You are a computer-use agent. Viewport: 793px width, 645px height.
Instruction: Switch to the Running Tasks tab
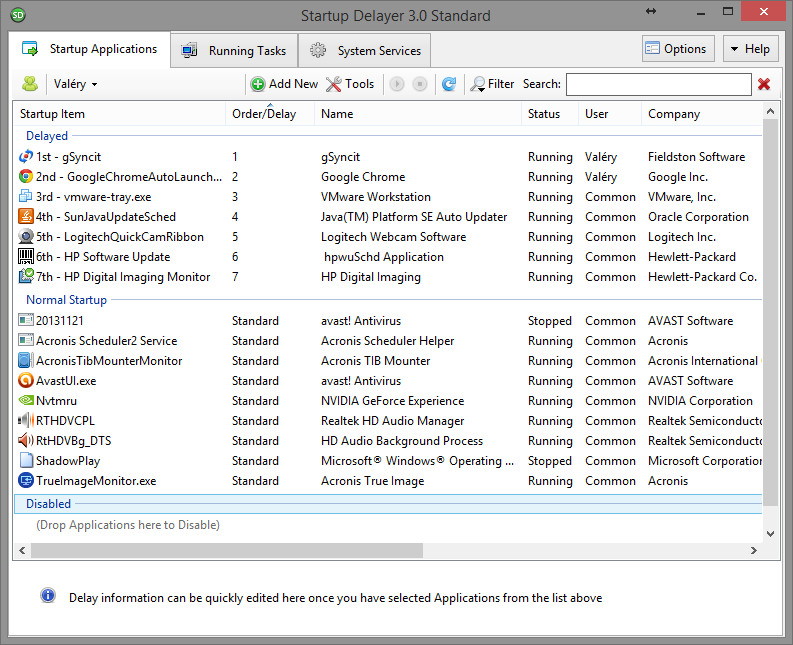(x=234, y=51)
